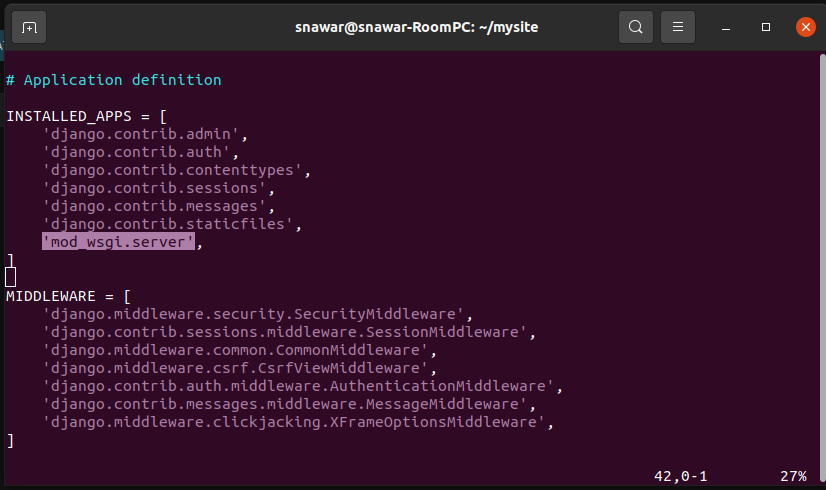
Task: Open the terminal search tool
Action: pyautogui.click(x=636, y=27)
